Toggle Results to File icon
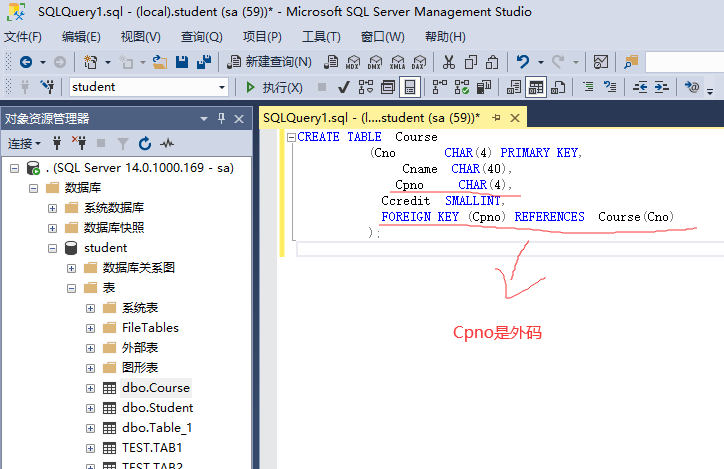724x469 pixels. (x=558, y=87)
